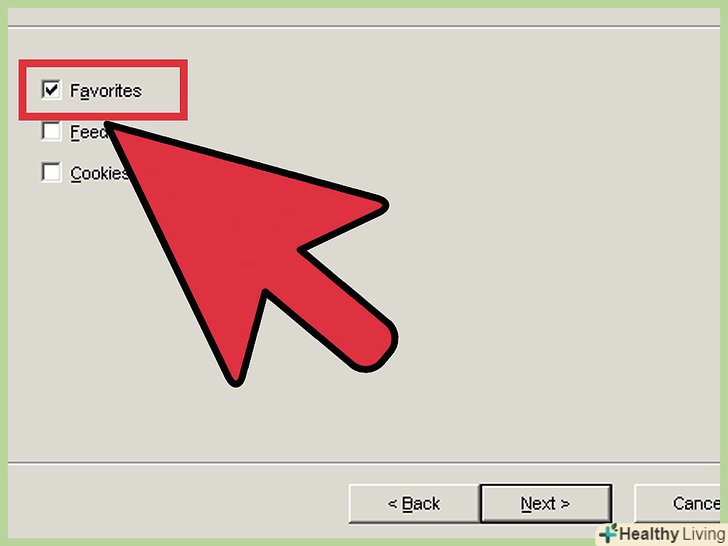Enable the Feeds checkbox
The image size is (728, 546).
coord(51,131)
